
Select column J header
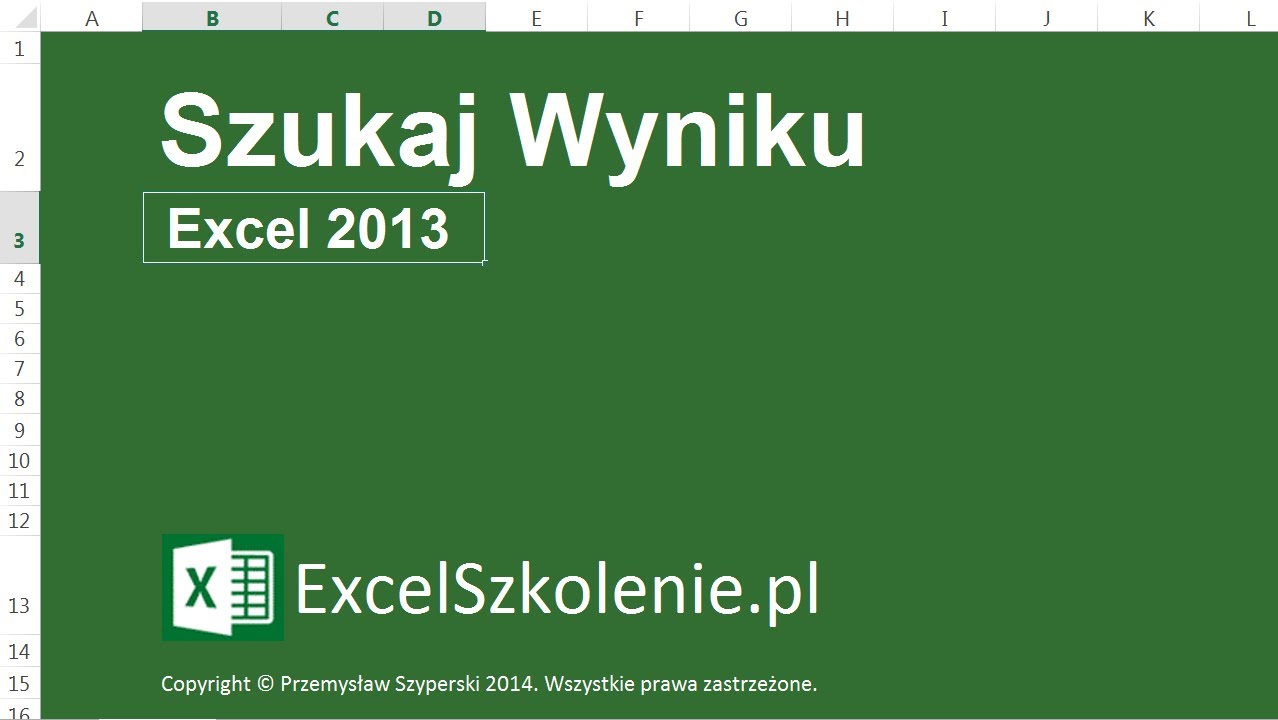[1046, 17]
